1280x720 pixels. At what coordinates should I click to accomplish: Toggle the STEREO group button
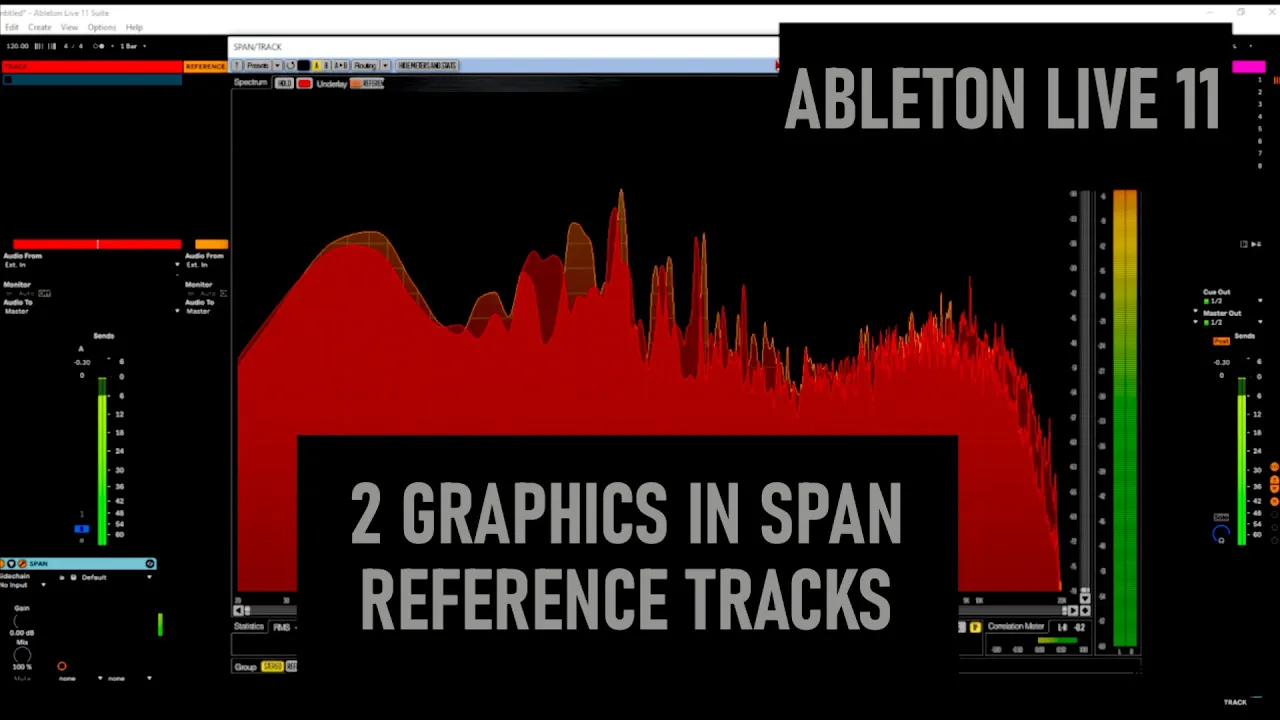pyautogui.click(x=272, y=666)
